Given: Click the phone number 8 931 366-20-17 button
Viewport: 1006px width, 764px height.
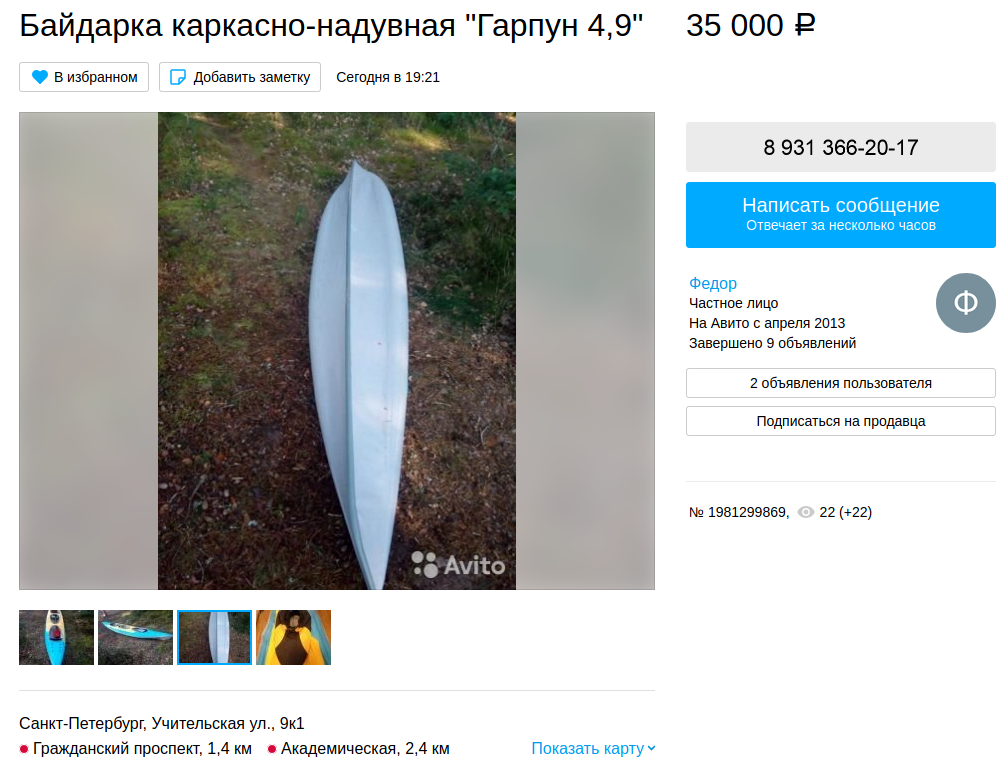Looking at the screenshot, I should pos(840,147).
